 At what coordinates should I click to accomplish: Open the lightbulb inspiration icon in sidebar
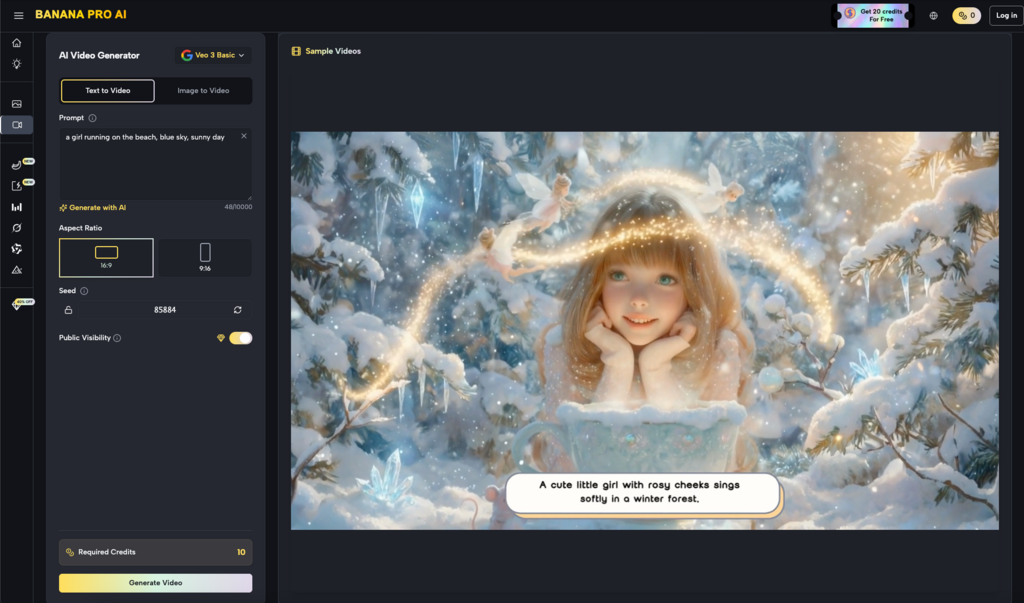point(16,64)
